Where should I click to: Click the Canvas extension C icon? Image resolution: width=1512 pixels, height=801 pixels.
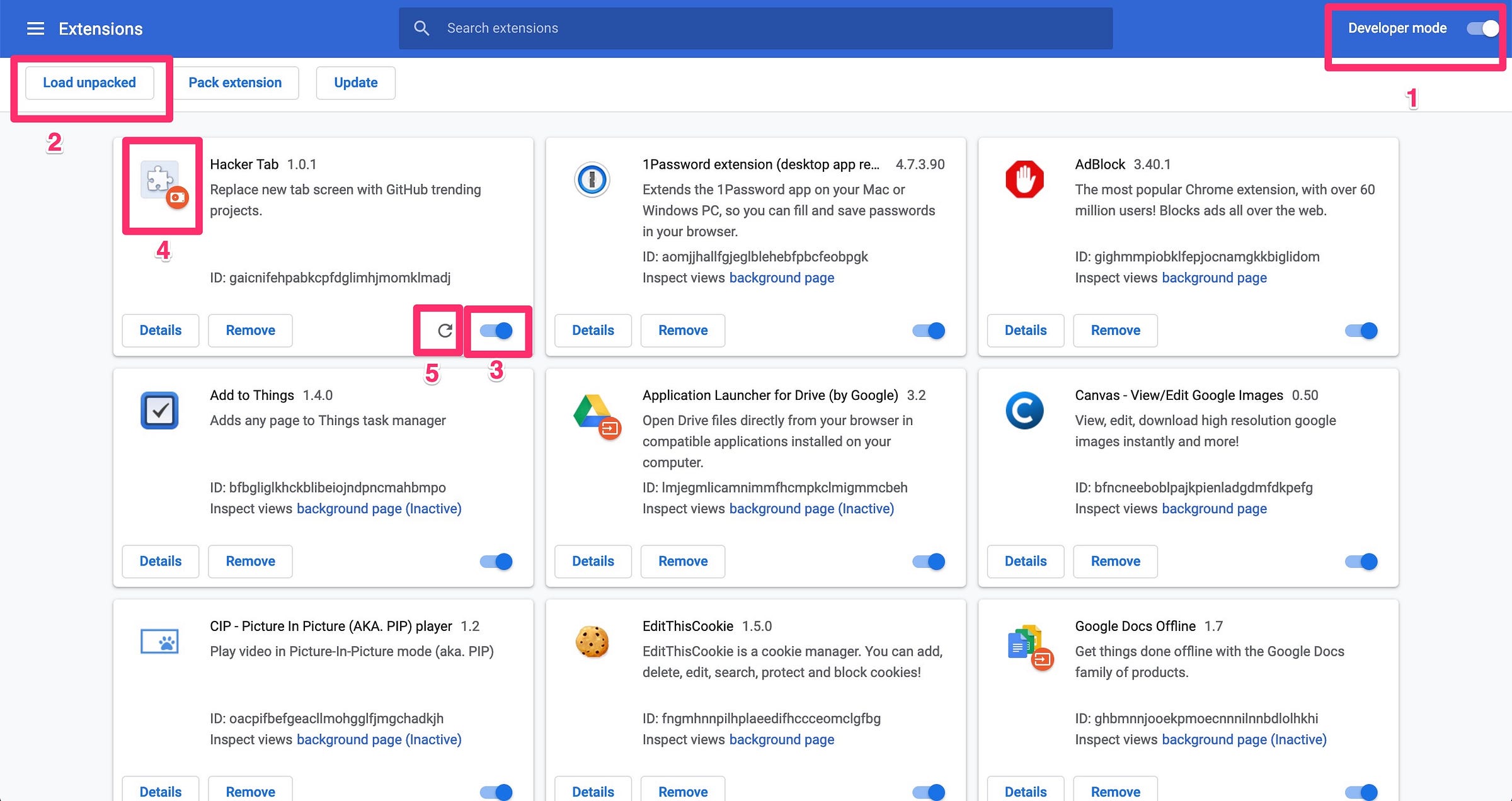click(x=1024, y=411)
